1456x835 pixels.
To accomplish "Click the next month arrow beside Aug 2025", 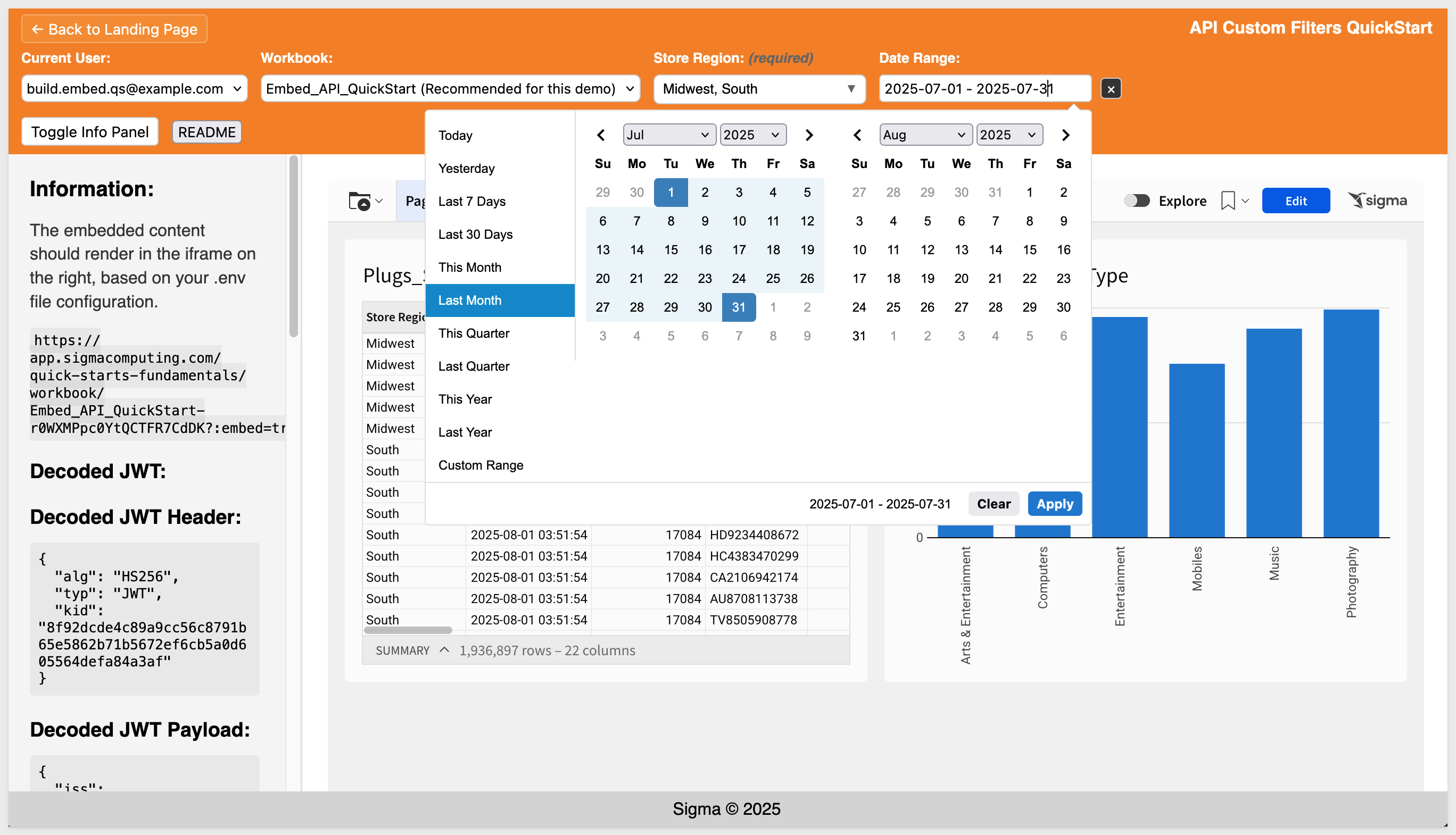I will tap(1065, 135).
